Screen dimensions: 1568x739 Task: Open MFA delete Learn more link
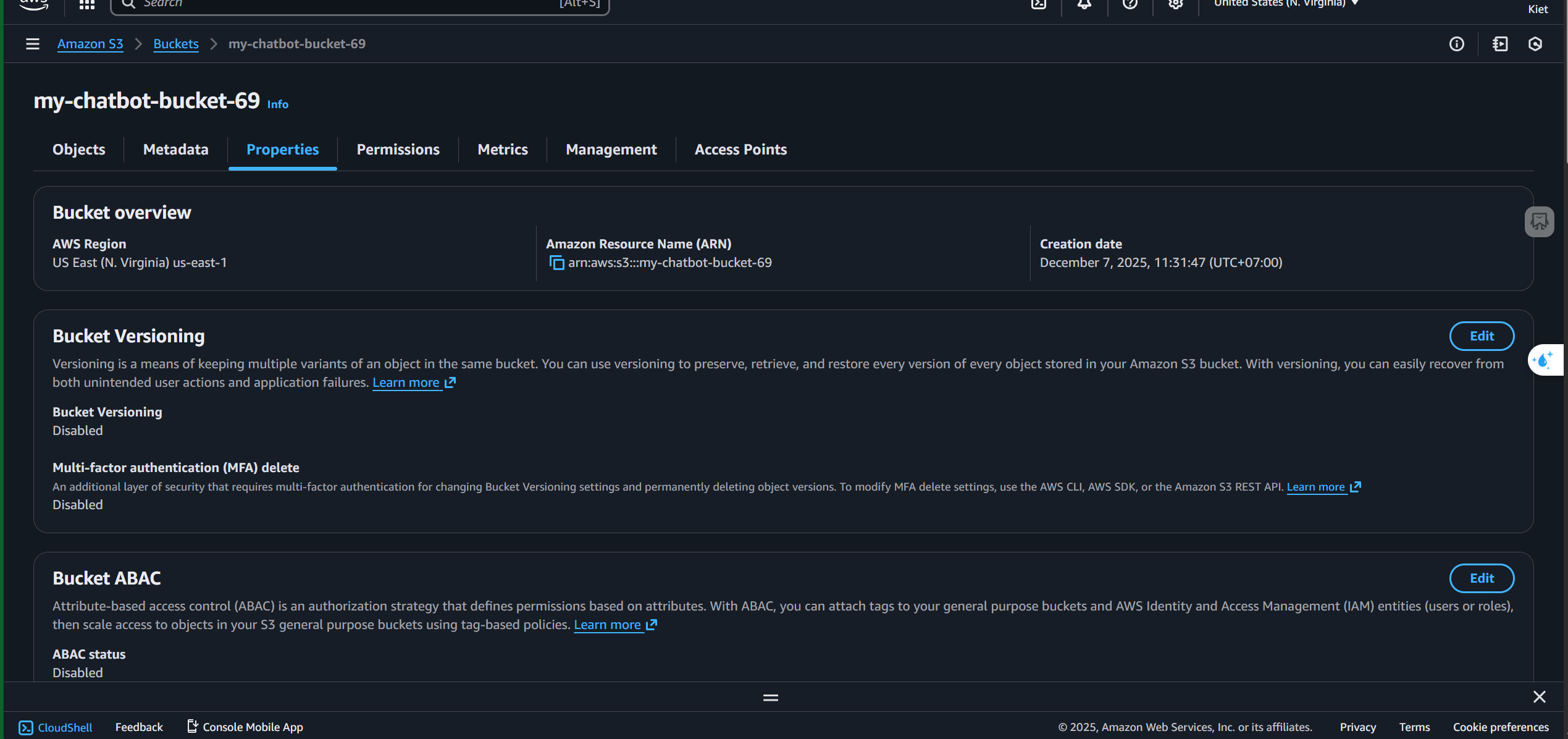1316,487
